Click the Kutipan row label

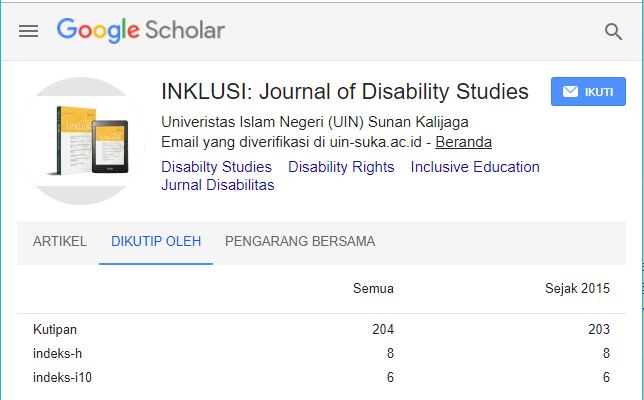(x=55, y=329)
